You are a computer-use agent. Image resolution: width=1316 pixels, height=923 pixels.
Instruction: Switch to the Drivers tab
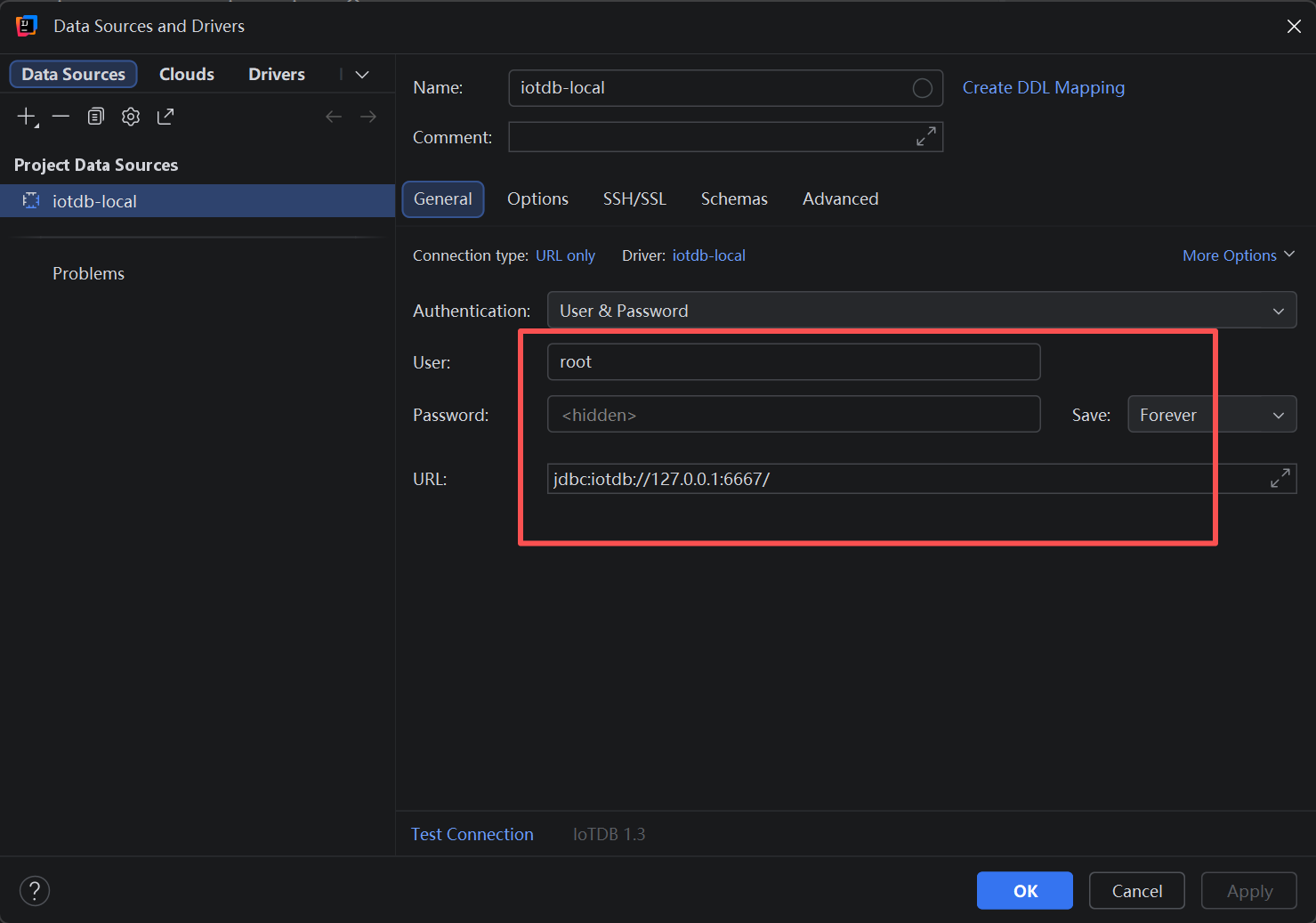pos(277,74)
